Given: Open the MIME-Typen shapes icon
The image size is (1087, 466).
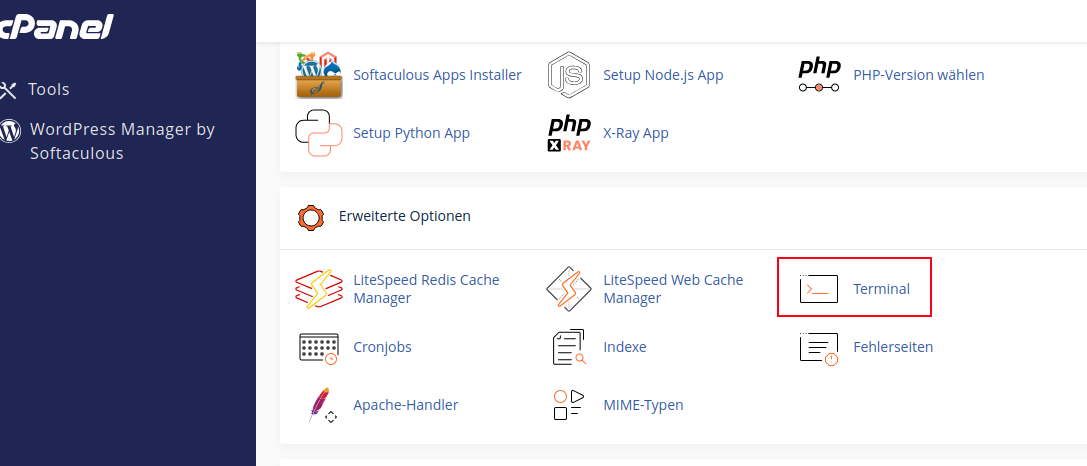Looking at the screenshot, I should coord(569,405).
